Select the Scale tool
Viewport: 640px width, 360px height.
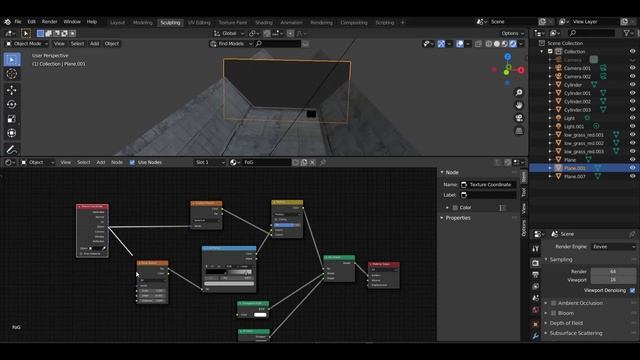pos(12,119)
